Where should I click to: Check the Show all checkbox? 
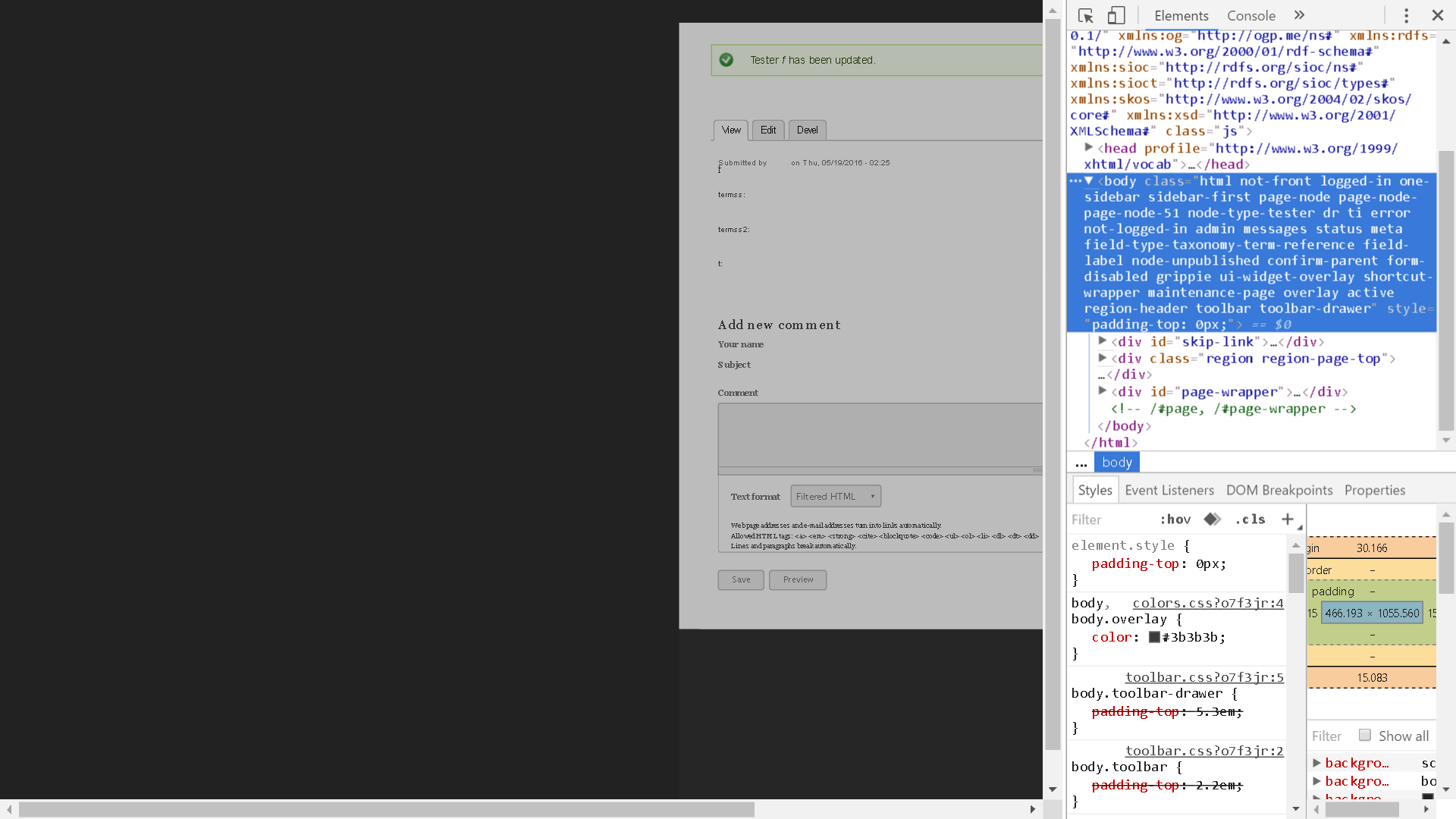point(1365,735)
